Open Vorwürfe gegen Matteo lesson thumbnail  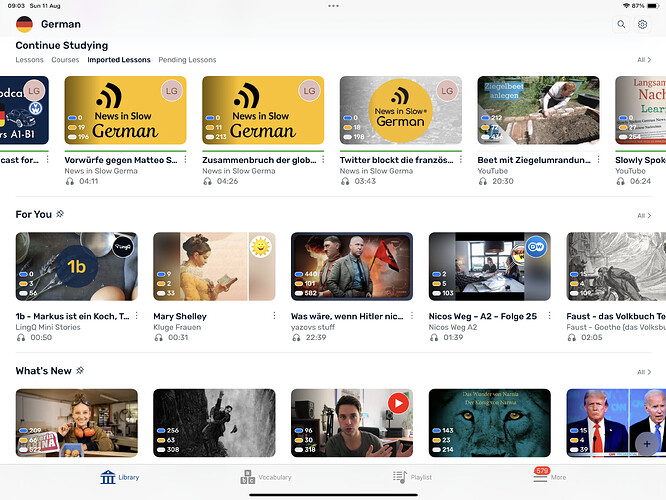(125, 110)
